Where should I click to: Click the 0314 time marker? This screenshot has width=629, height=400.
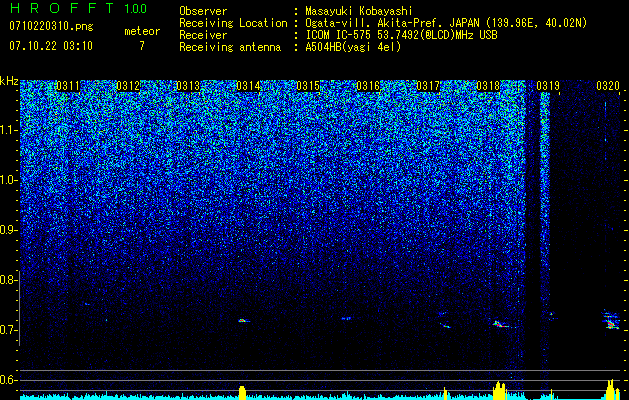coord(248,86)
